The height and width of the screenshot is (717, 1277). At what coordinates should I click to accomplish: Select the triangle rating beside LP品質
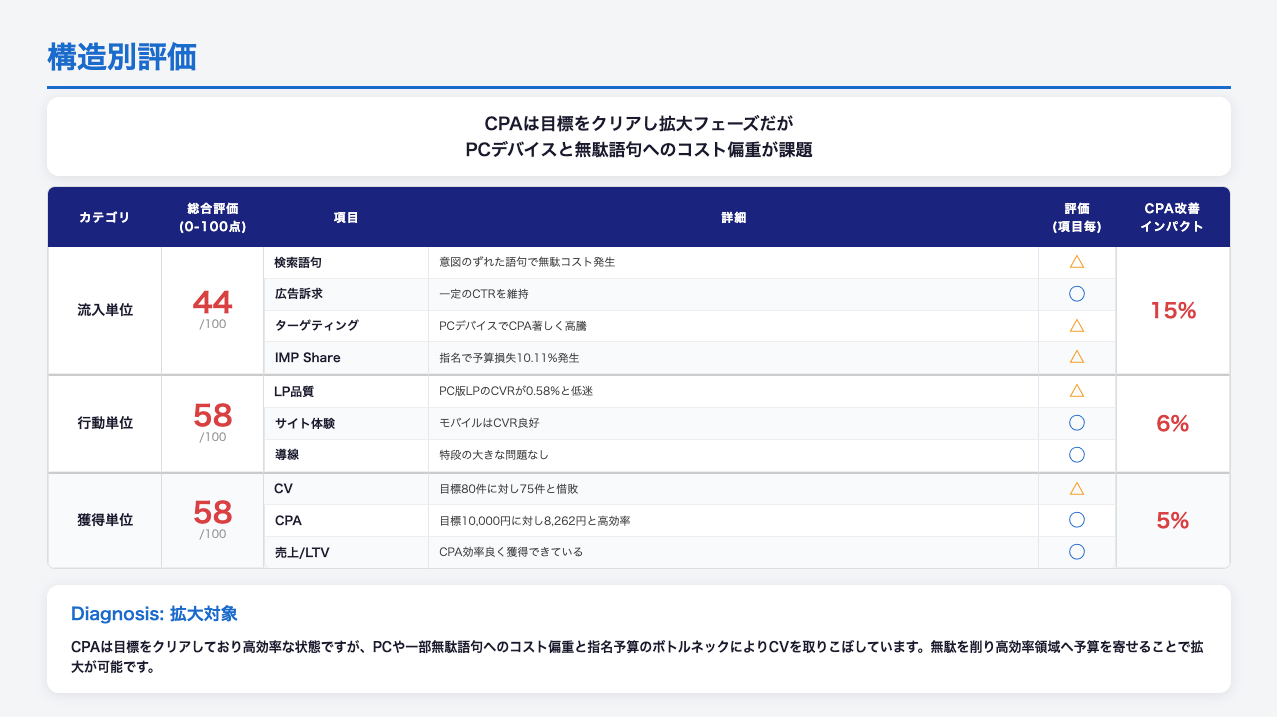tap(1077, 391)
